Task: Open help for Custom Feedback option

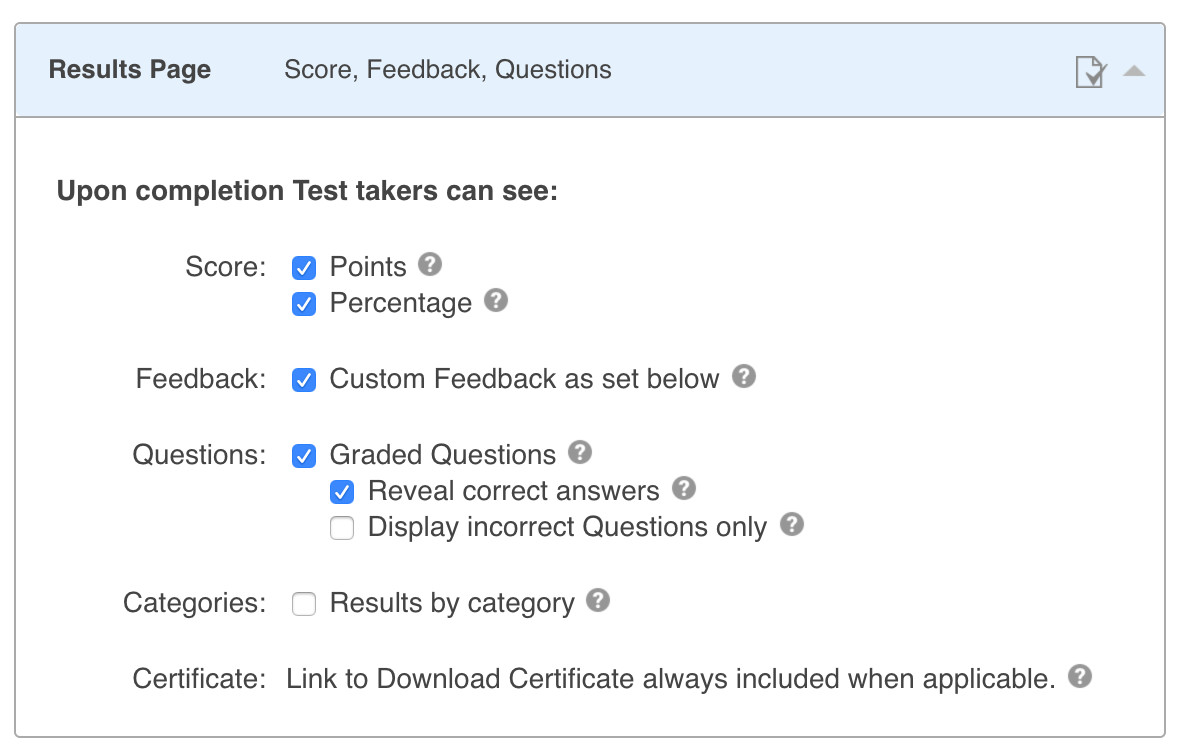Action: [x=744, y=377]
